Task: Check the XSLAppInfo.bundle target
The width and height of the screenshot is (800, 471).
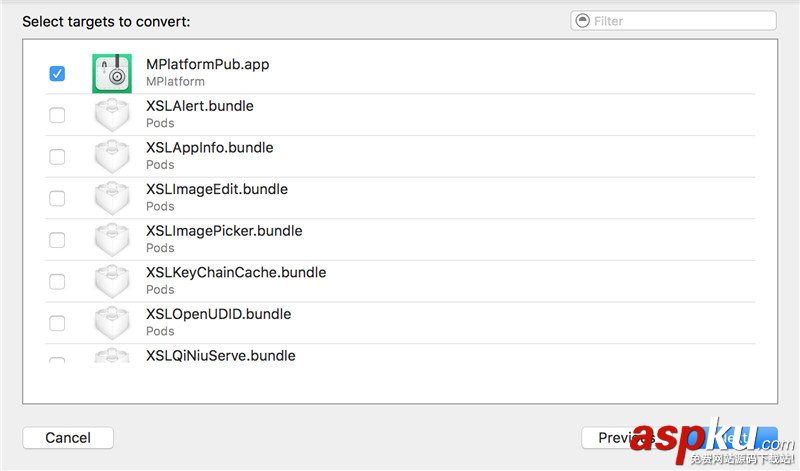Action: [x=57, y=157]
